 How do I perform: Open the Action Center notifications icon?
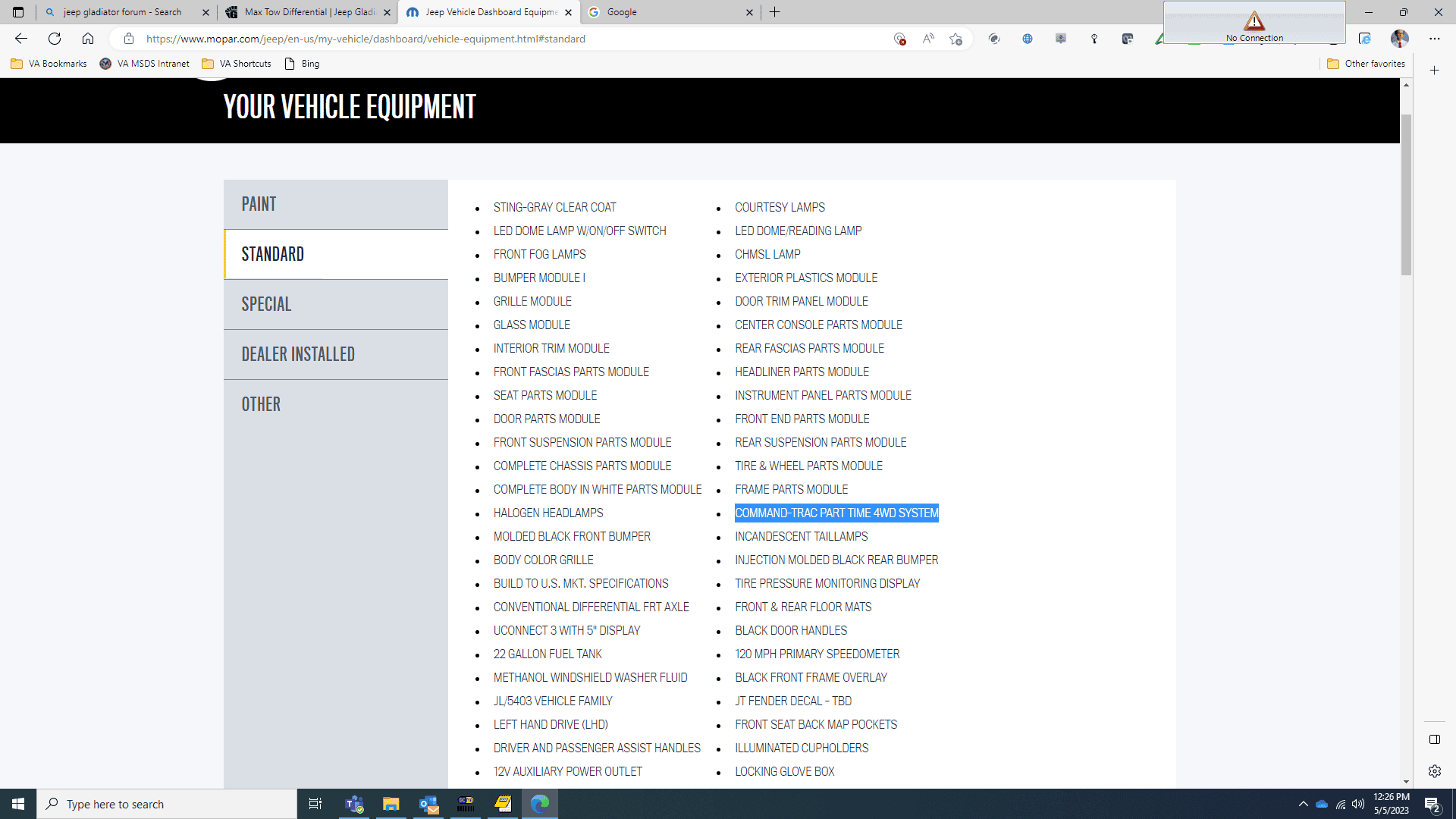pyautogui.click(x=1432, y=804)
